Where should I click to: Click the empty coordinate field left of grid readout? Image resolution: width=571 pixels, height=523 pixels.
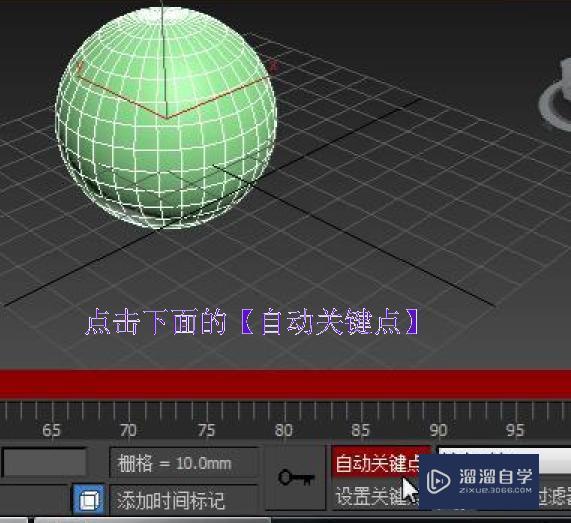(x=44, y=463)
